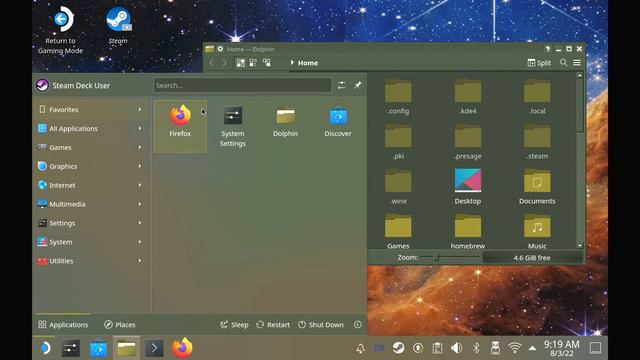Open Firefox from taskbar

[x=182, y=348]
